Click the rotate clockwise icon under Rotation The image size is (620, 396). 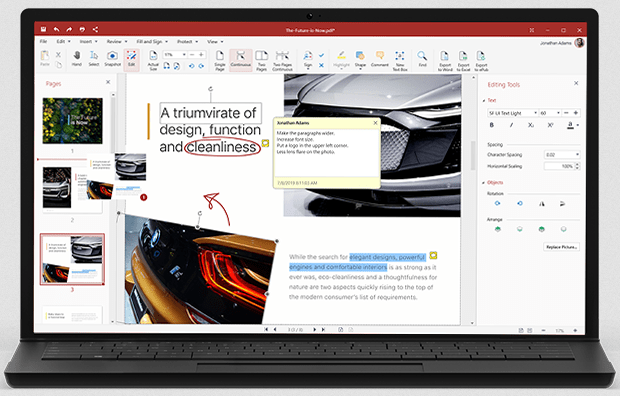[x=497, y=203]
